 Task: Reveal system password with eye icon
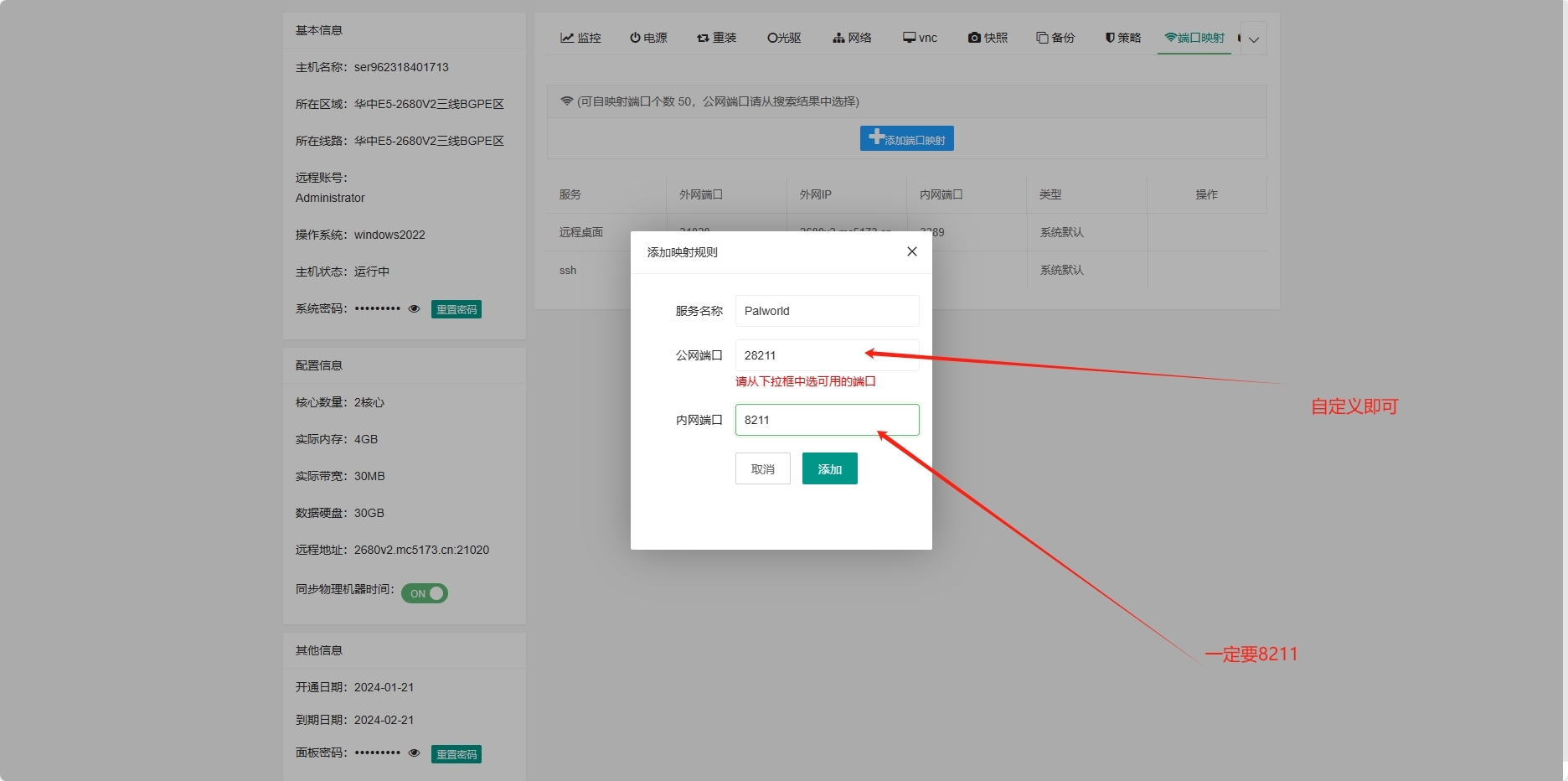(x=414, y=308)
